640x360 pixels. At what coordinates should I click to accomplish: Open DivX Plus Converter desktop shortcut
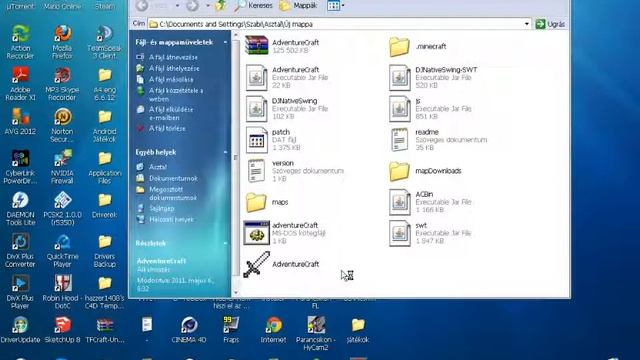20,251
